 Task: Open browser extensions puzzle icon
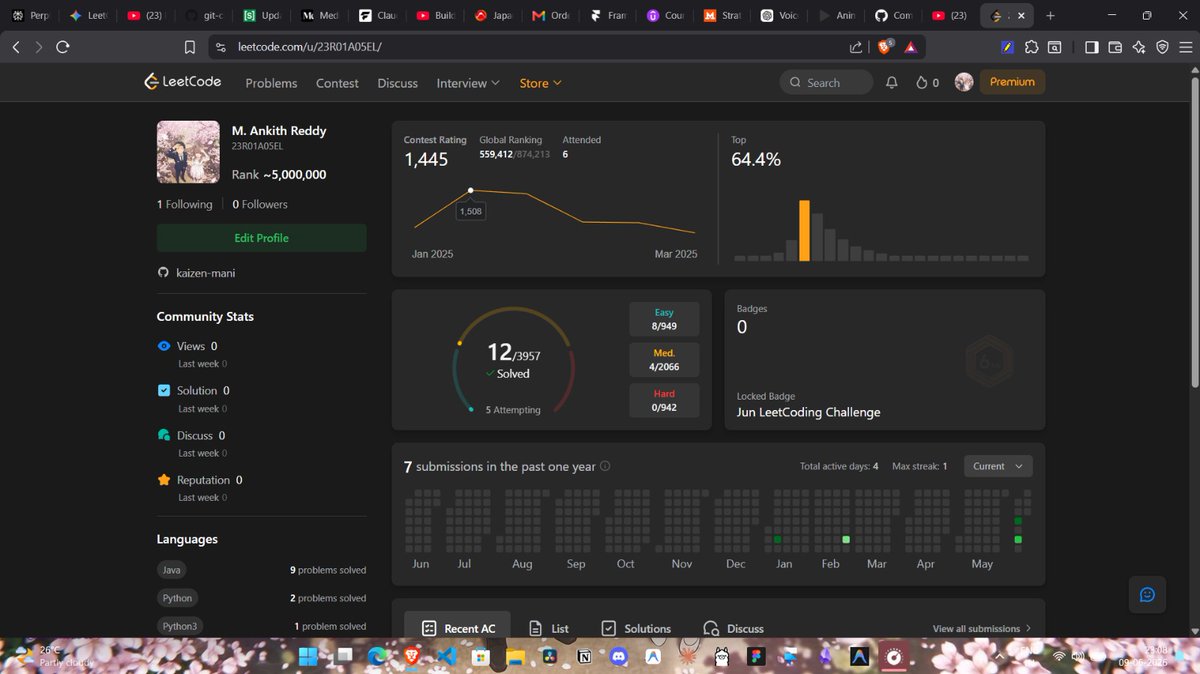point(1032,47)
